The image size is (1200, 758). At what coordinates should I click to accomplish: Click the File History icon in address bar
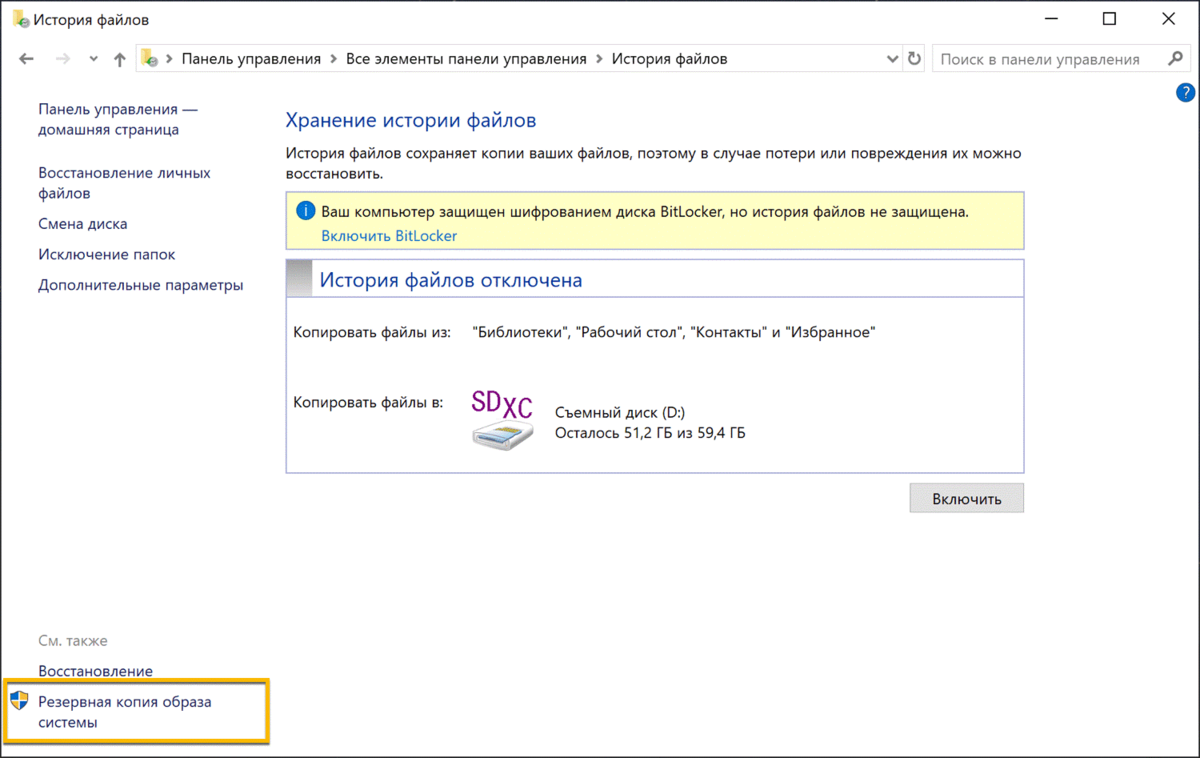click(148, 58)
